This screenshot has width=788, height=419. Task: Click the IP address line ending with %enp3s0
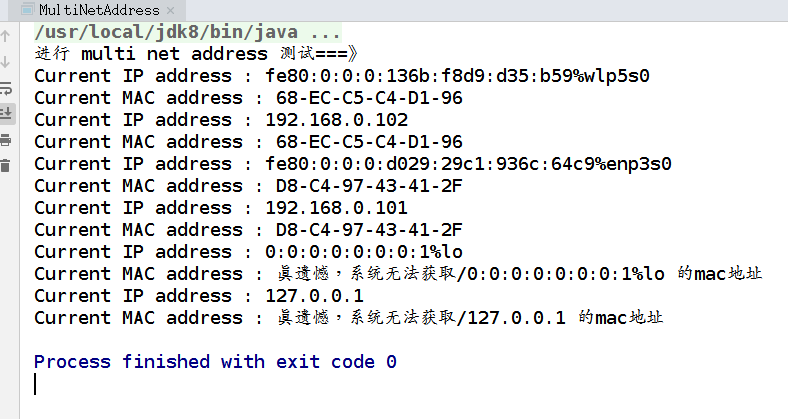point(353,164)
